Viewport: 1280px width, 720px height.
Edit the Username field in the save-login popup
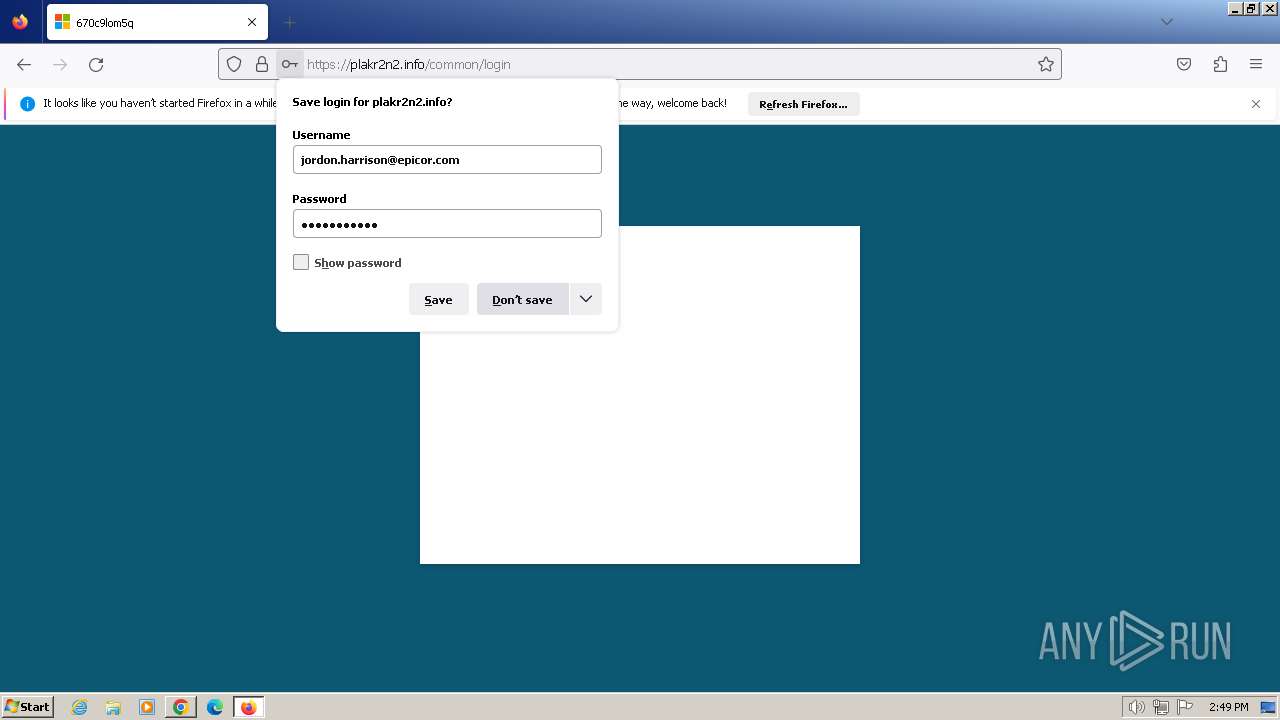point(447,159)
